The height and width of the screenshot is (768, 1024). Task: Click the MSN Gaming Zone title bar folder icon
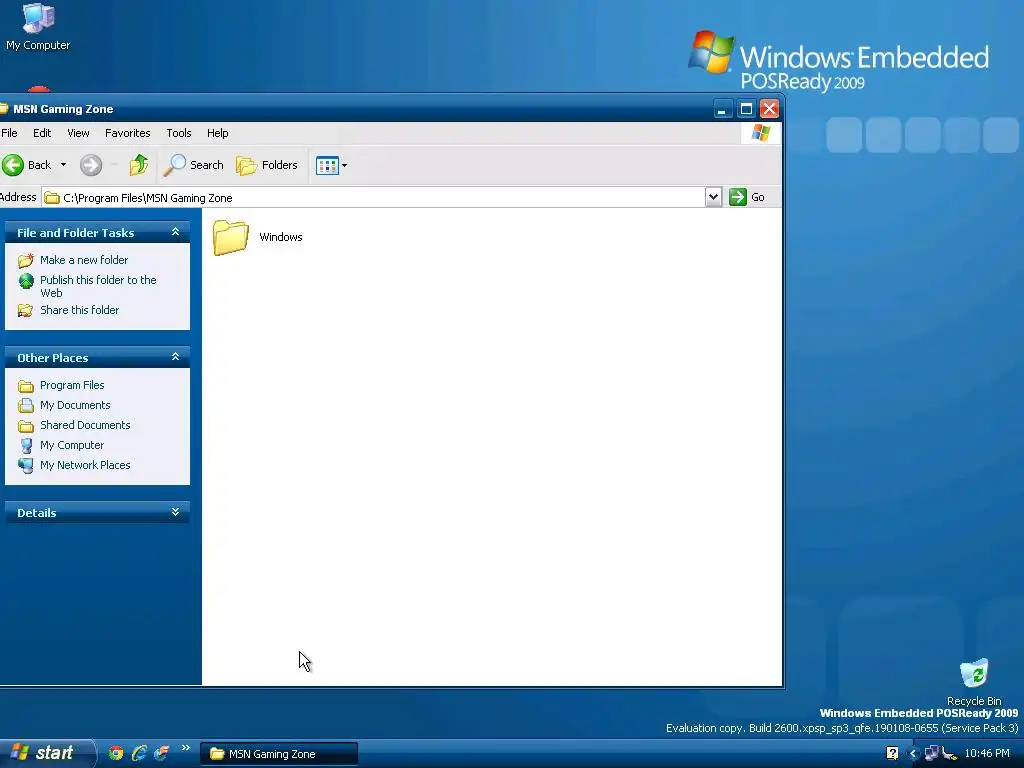pyautogui.click(x=3, y=108)
